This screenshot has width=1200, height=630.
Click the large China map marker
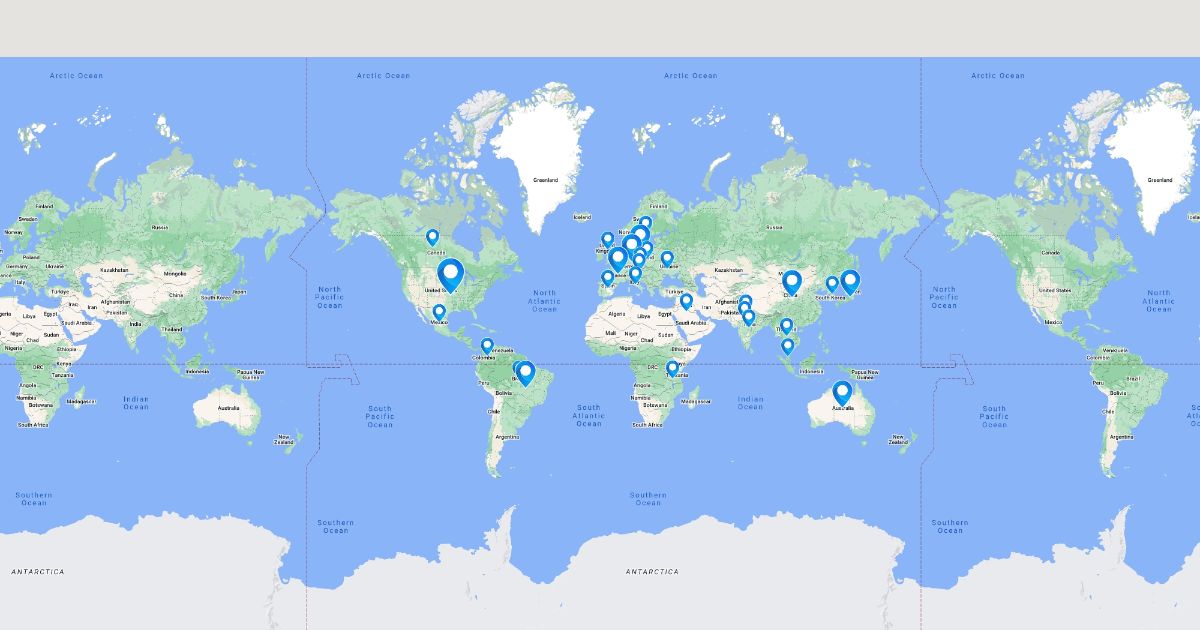tap(792, 283)
